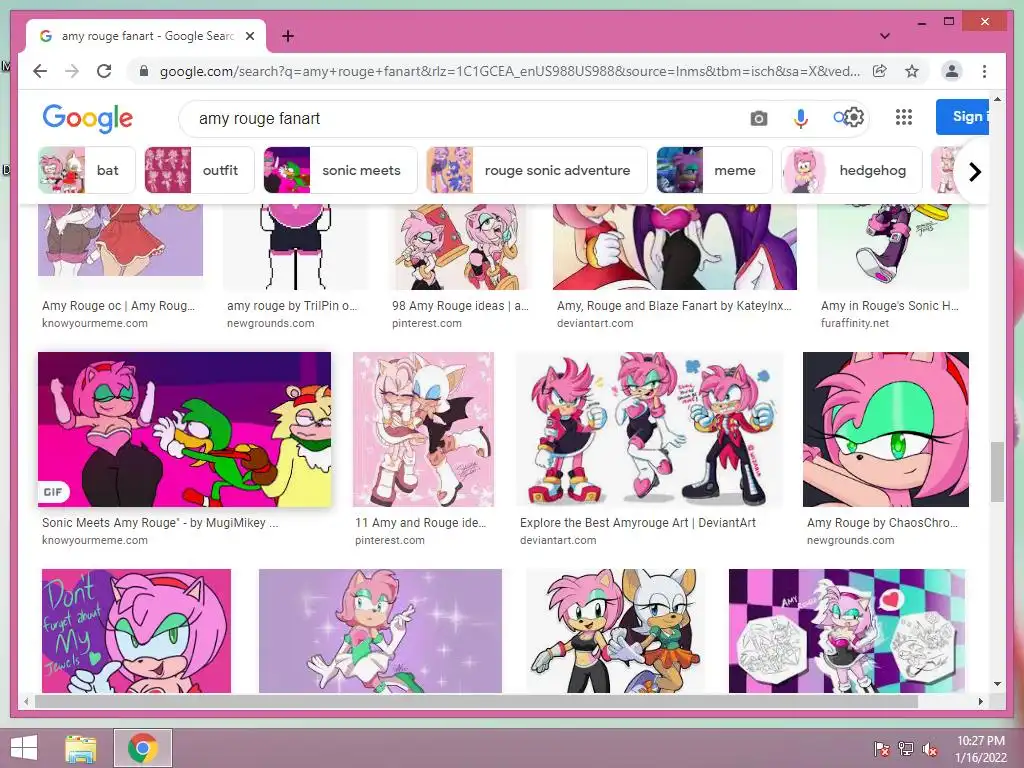Open Amy in Rouge's Sonic thumbnail
Viewport: 1024px width, 768px height.
tap(893, 247)
